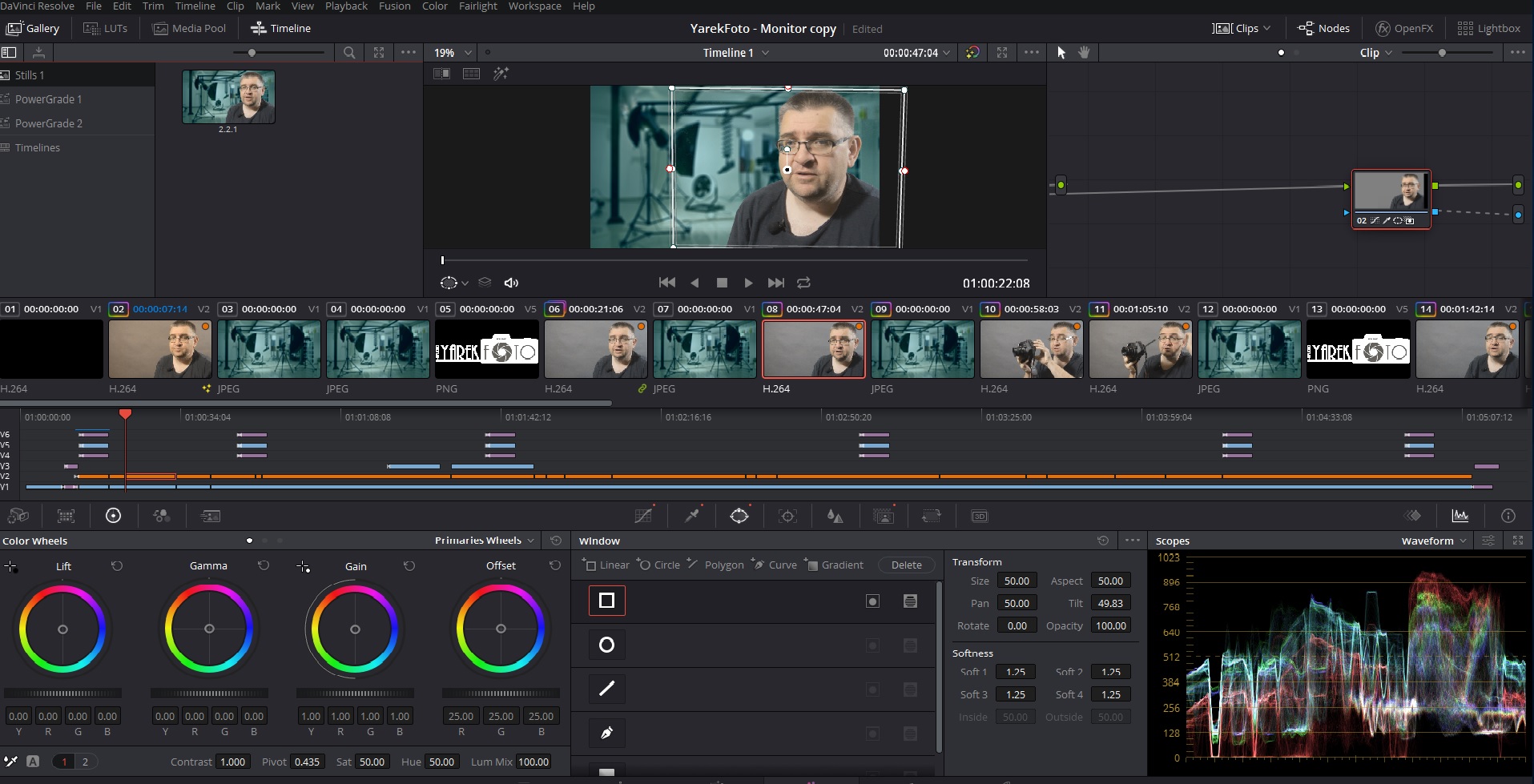Mute audio in the viewer
The height and width of the screenshot is (784, 1534).
(x=512, y=283)
